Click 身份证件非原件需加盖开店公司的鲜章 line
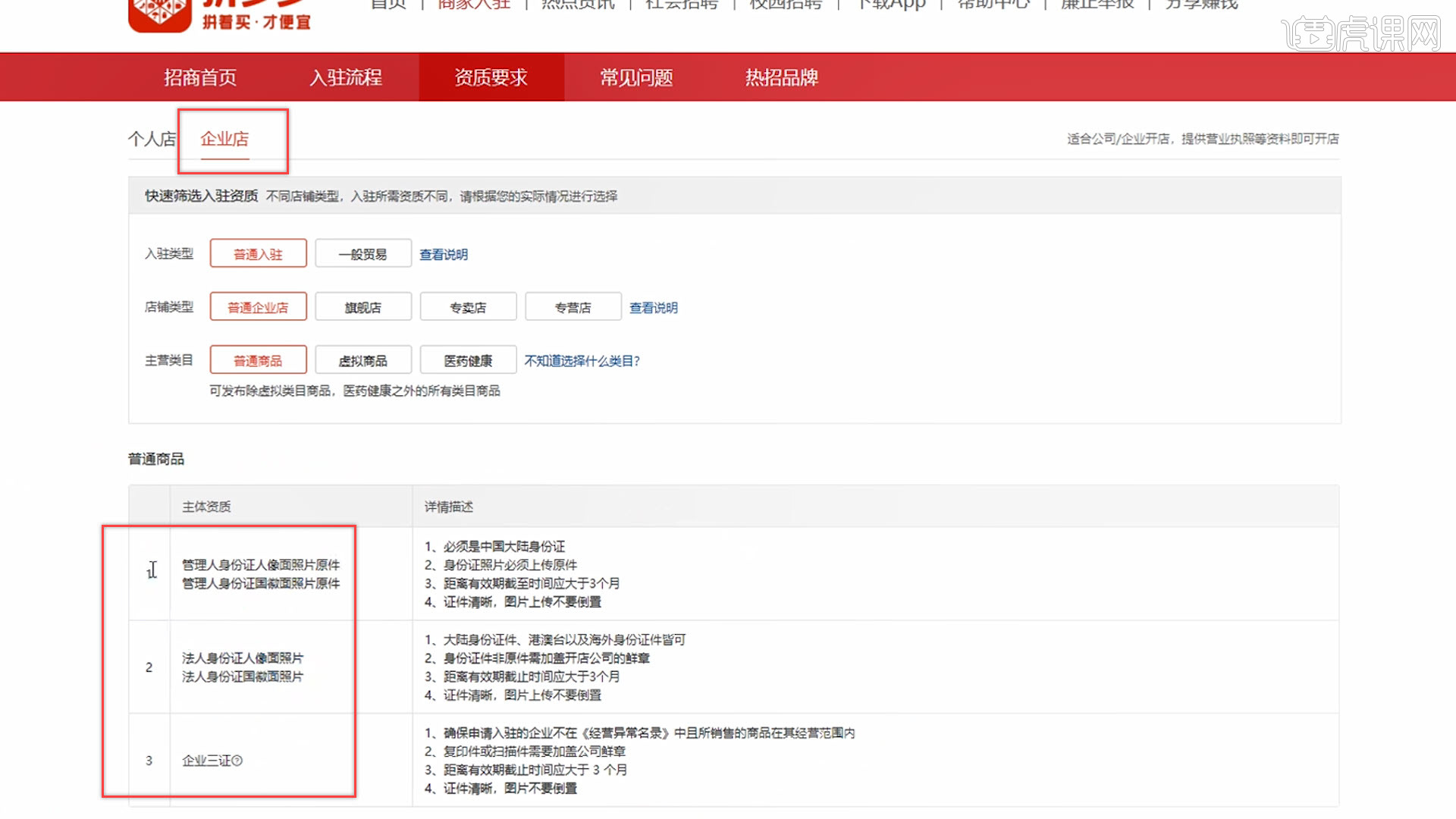 pos(537,658)
